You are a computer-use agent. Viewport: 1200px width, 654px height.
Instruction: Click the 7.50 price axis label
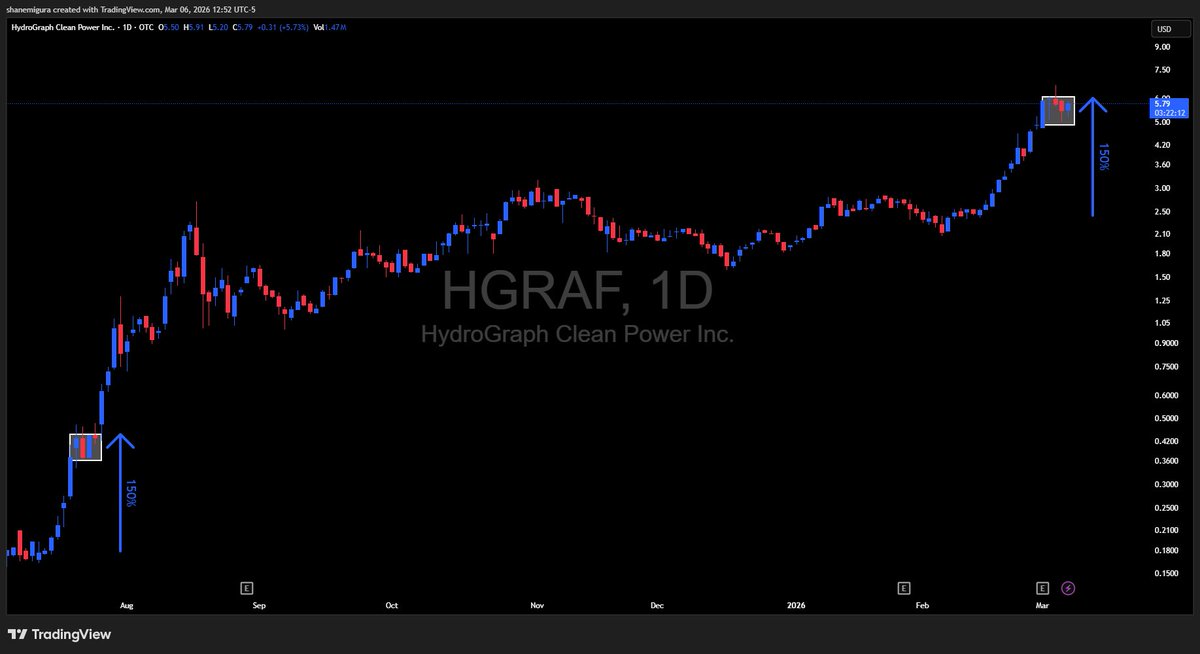(x=1162, y=70)
